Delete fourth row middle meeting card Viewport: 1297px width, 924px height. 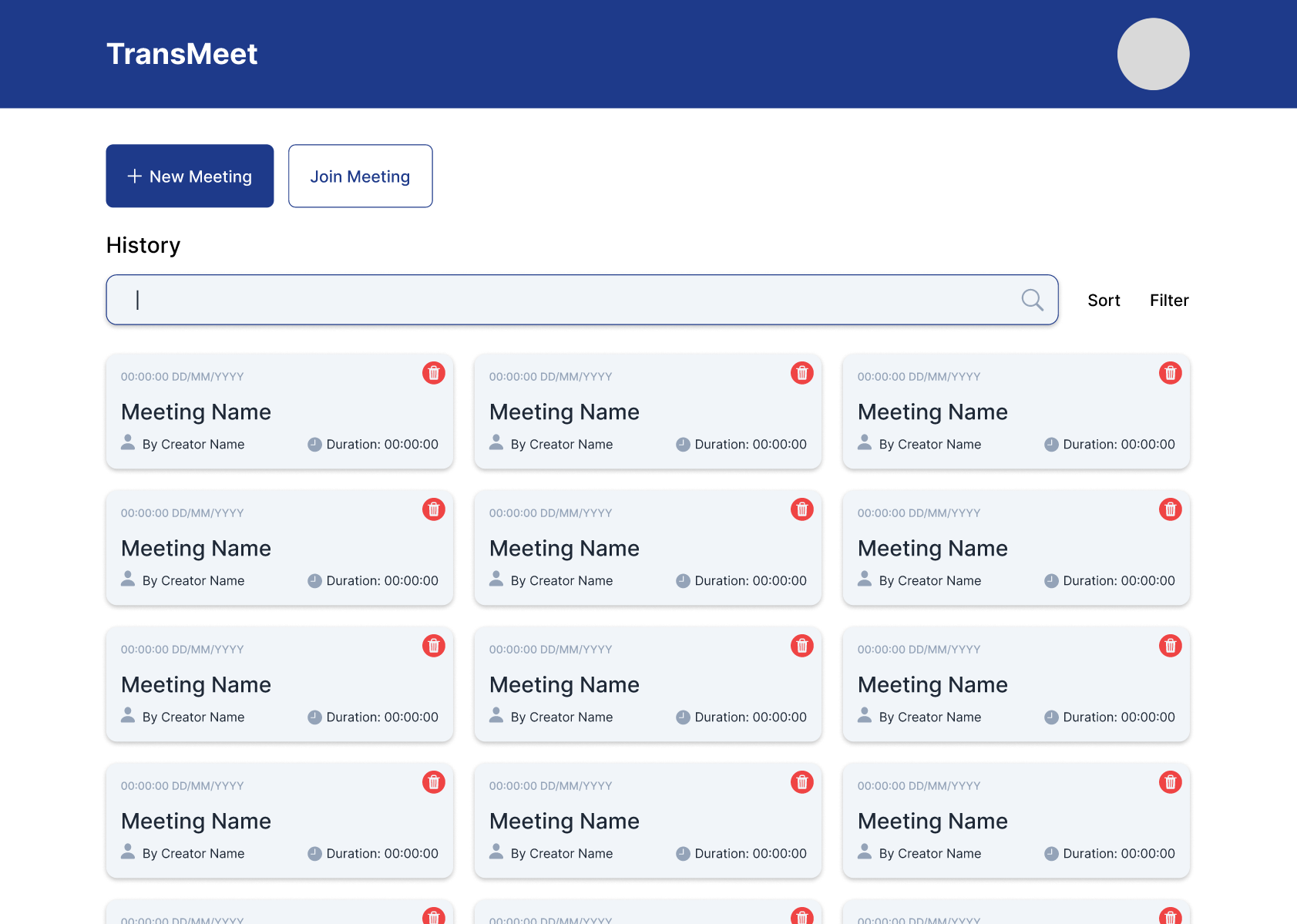pyautogui.click(x=802, y=782)
